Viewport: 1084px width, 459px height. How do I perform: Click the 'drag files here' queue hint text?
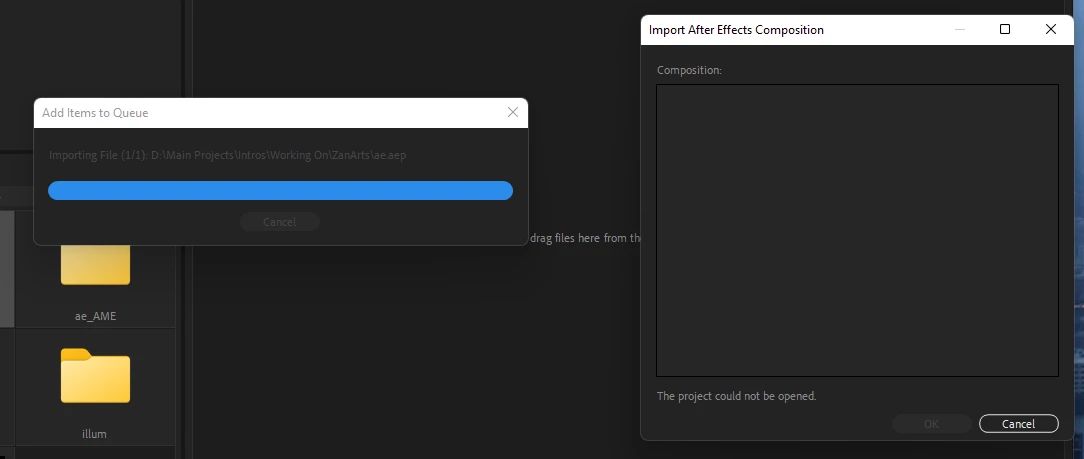586,238
